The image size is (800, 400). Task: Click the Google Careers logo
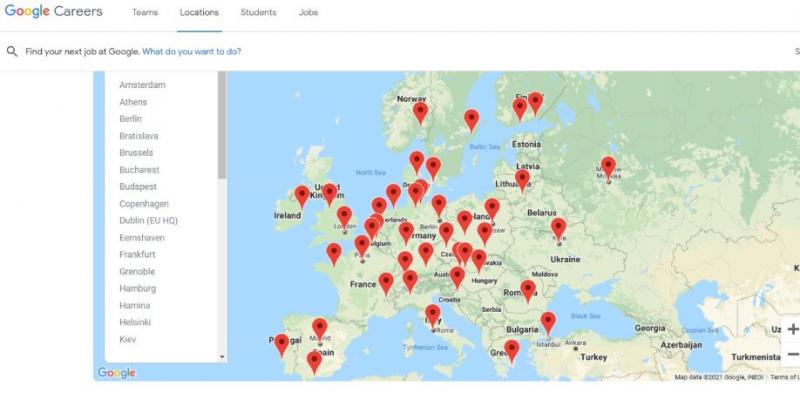pos(54,12)
